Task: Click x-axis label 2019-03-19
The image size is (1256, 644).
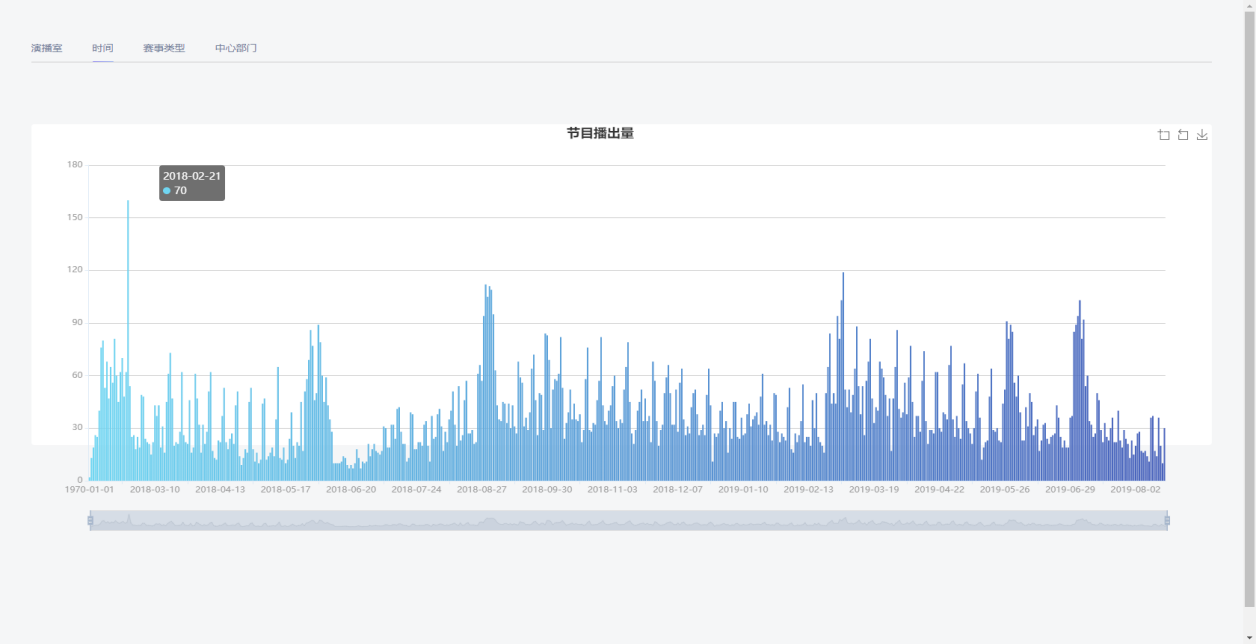Action: pos(874,490)
